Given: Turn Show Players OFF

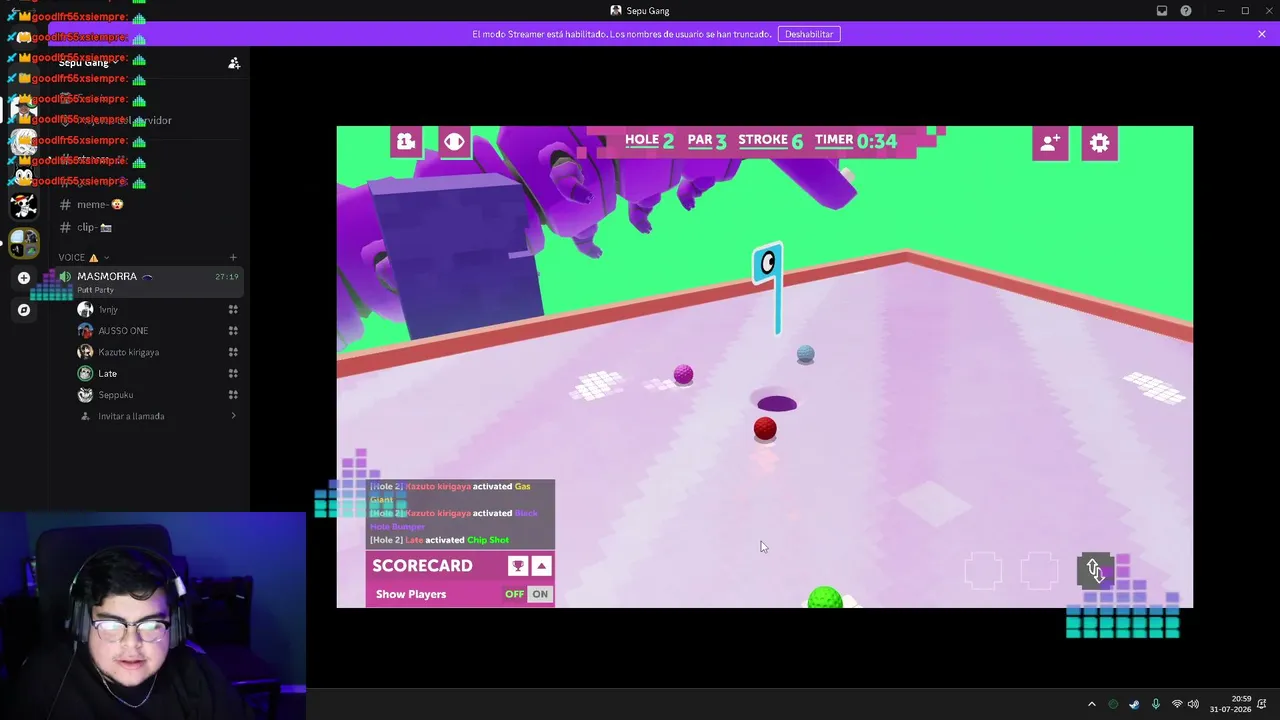Looking at the screenshot, I should coord(514,594).
